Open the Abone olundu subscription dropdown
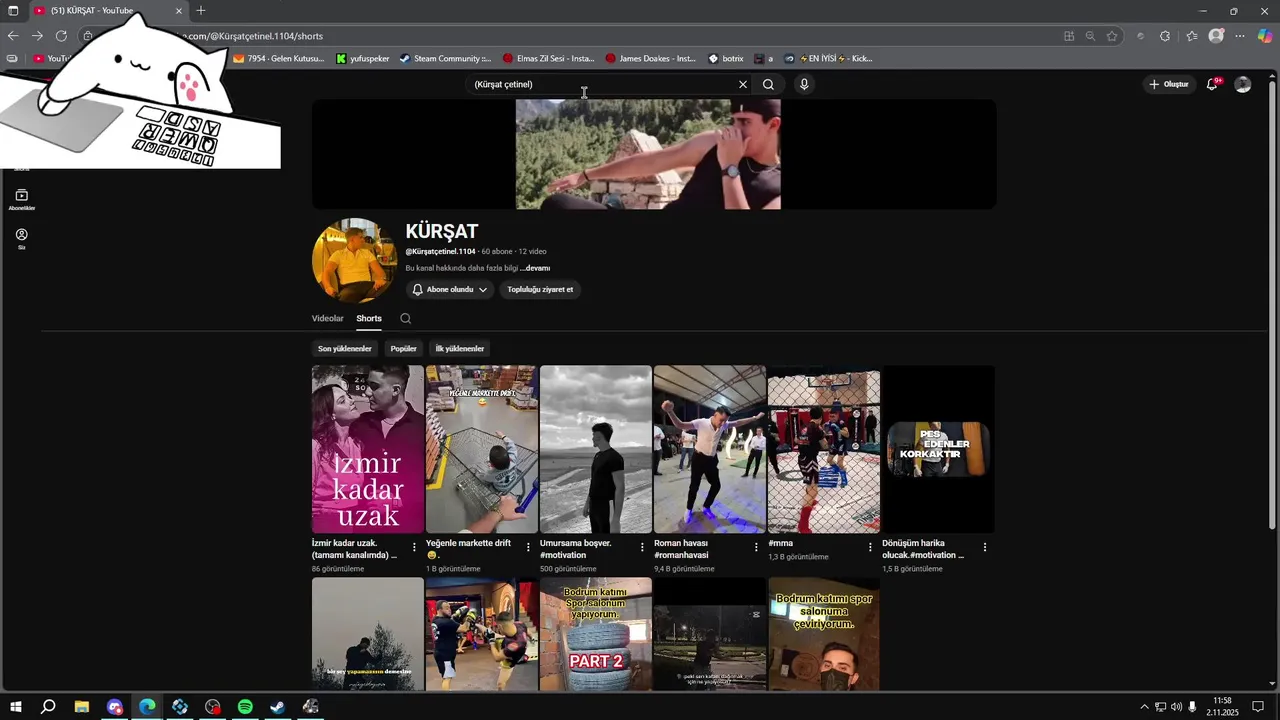The image size is (1280, 720). (450, 289)
